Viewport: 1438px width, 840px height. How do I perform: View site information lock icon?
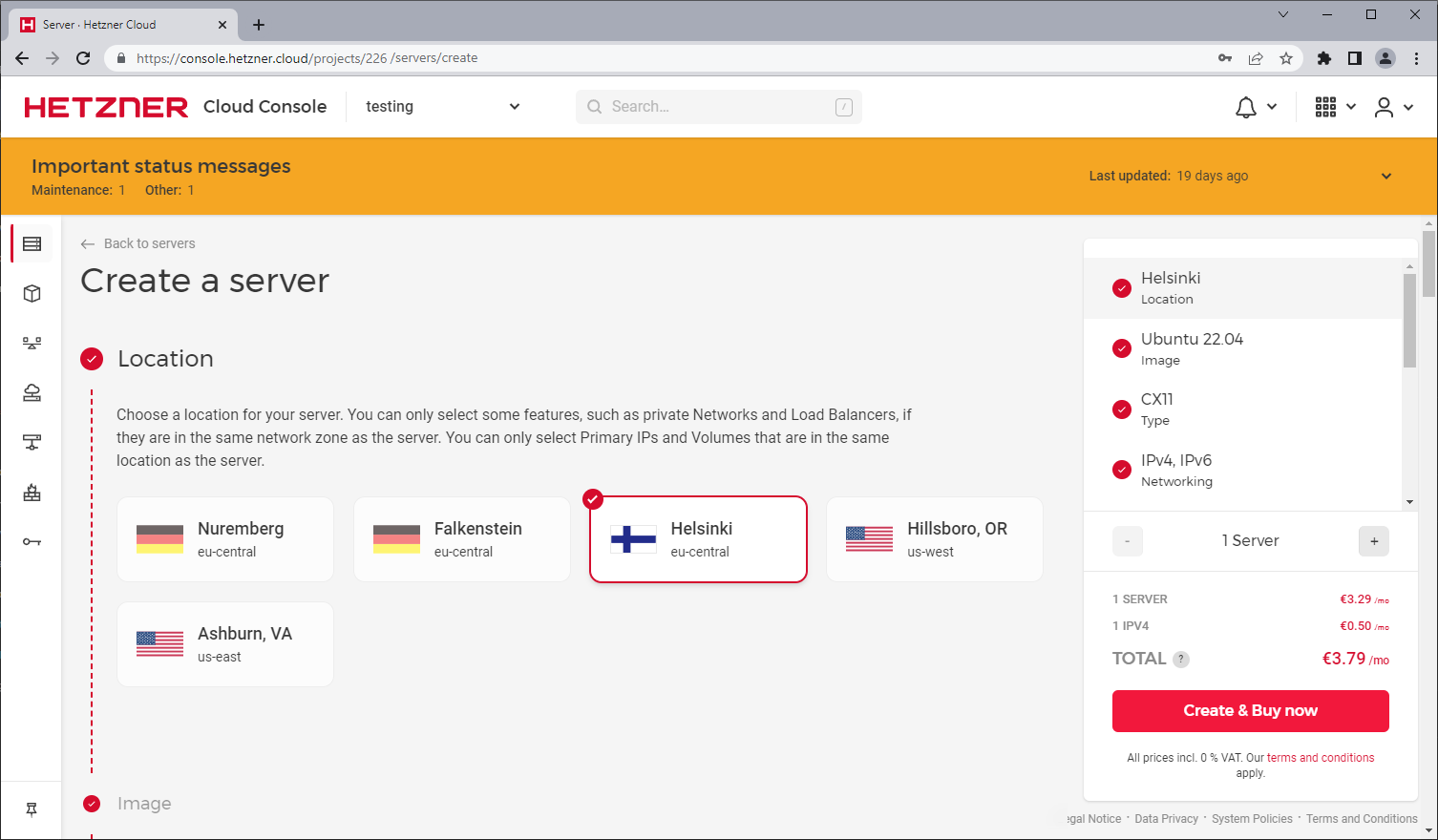[x=121, y=58]
